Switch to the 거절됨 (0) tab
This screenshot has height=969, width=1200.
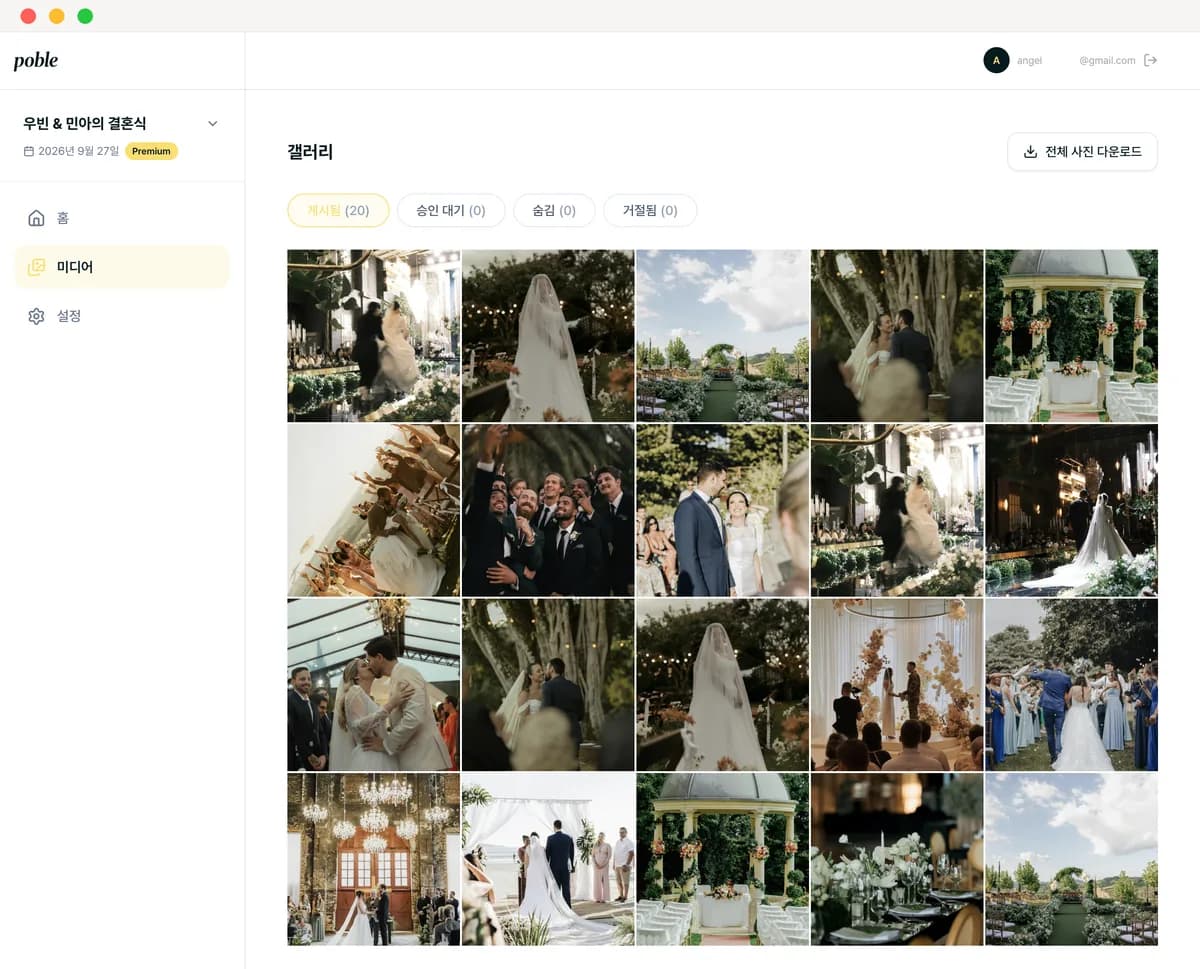click(650, 210)
